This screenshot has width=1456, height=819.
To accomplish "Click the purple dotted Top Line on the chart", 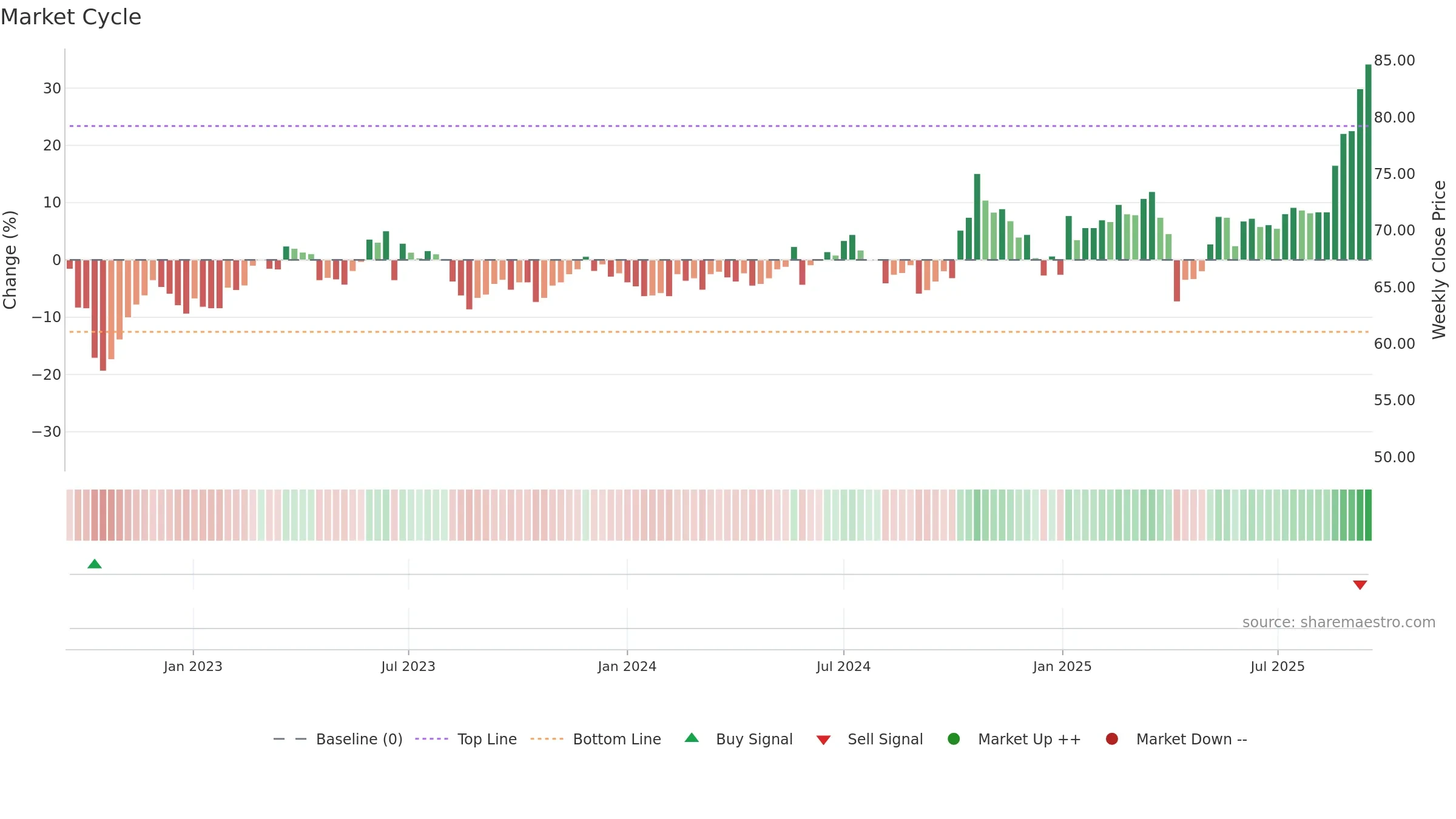I will tap(719, 126).
